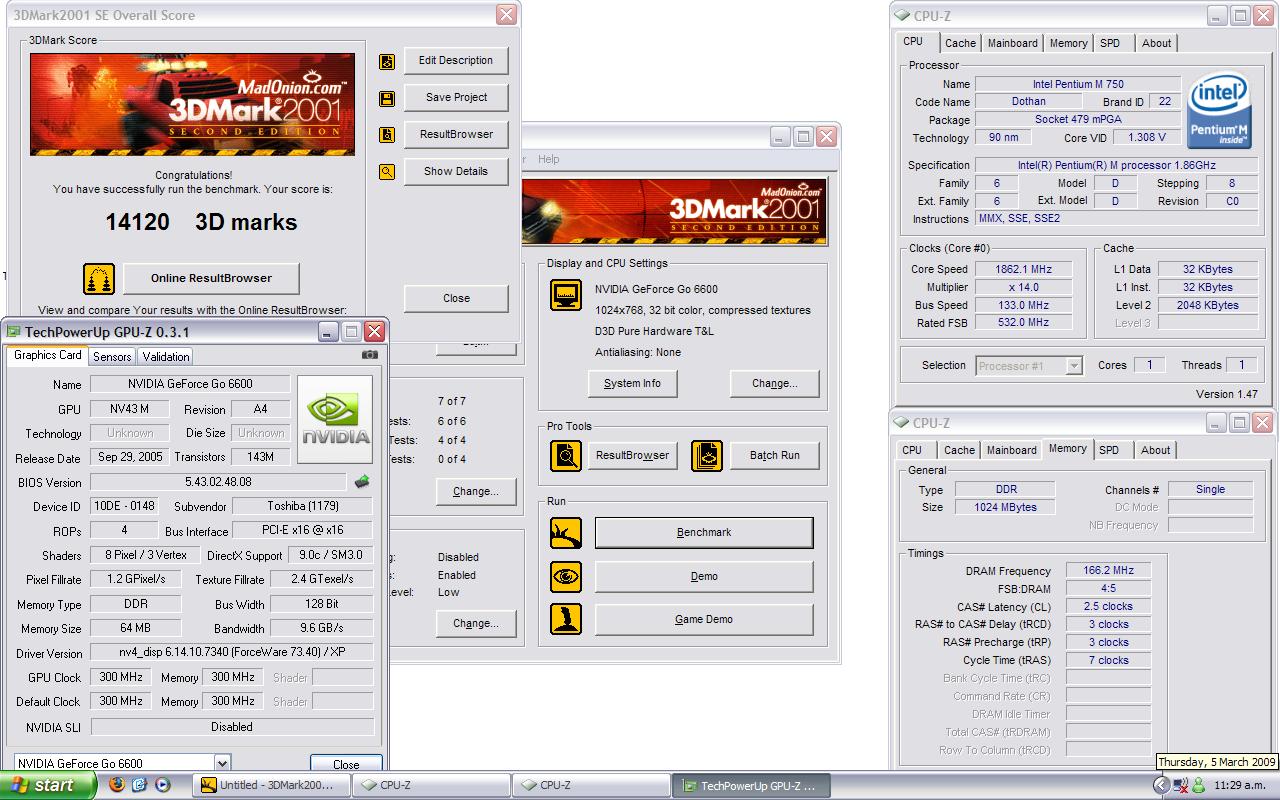Click the NVIDIA logo in GPU-Z
Image resolution: width=1280 pixels, height=800 pixels.
pos(335,420)
